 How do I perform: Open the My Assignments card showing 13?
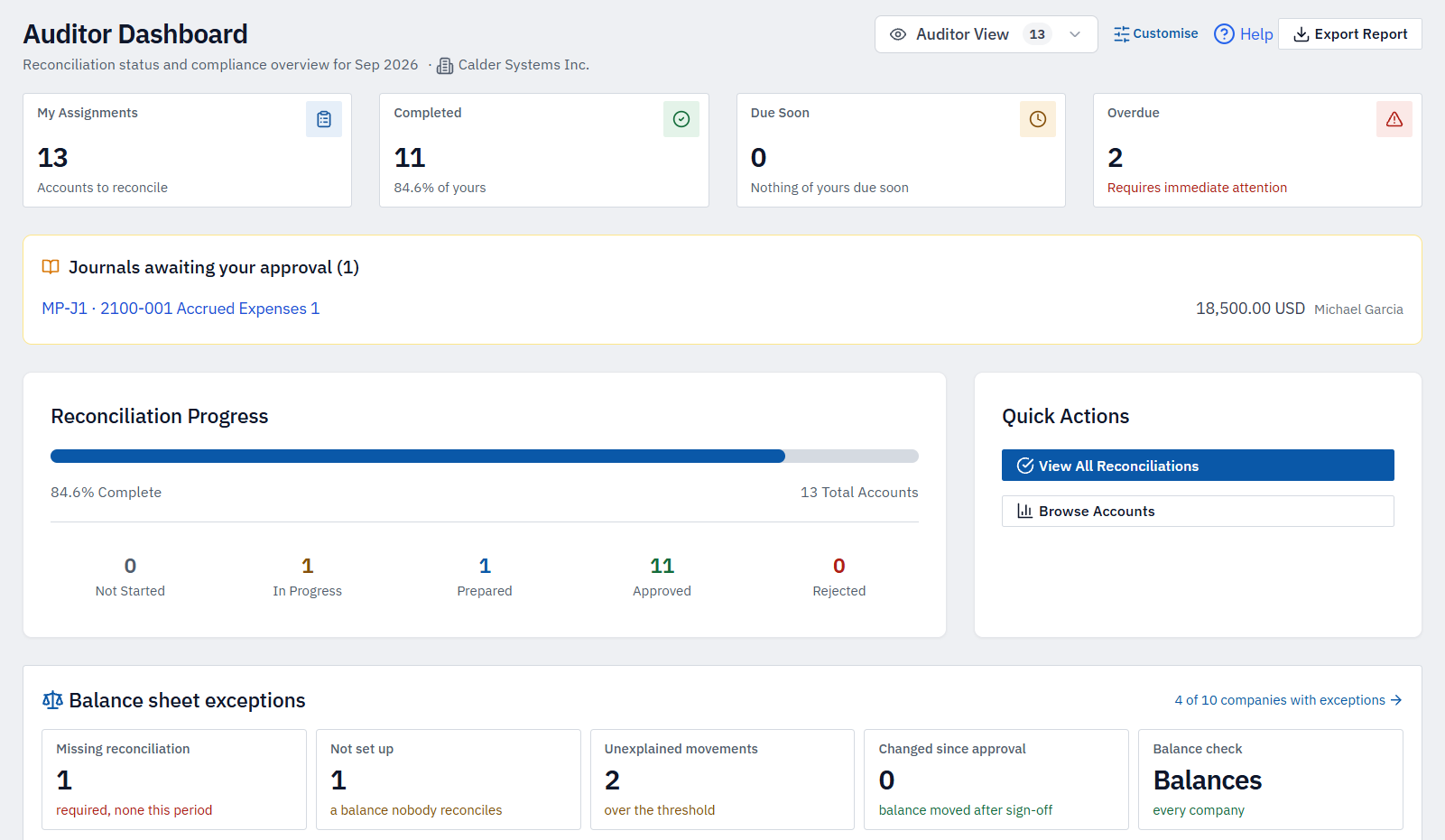pos(187,151)
